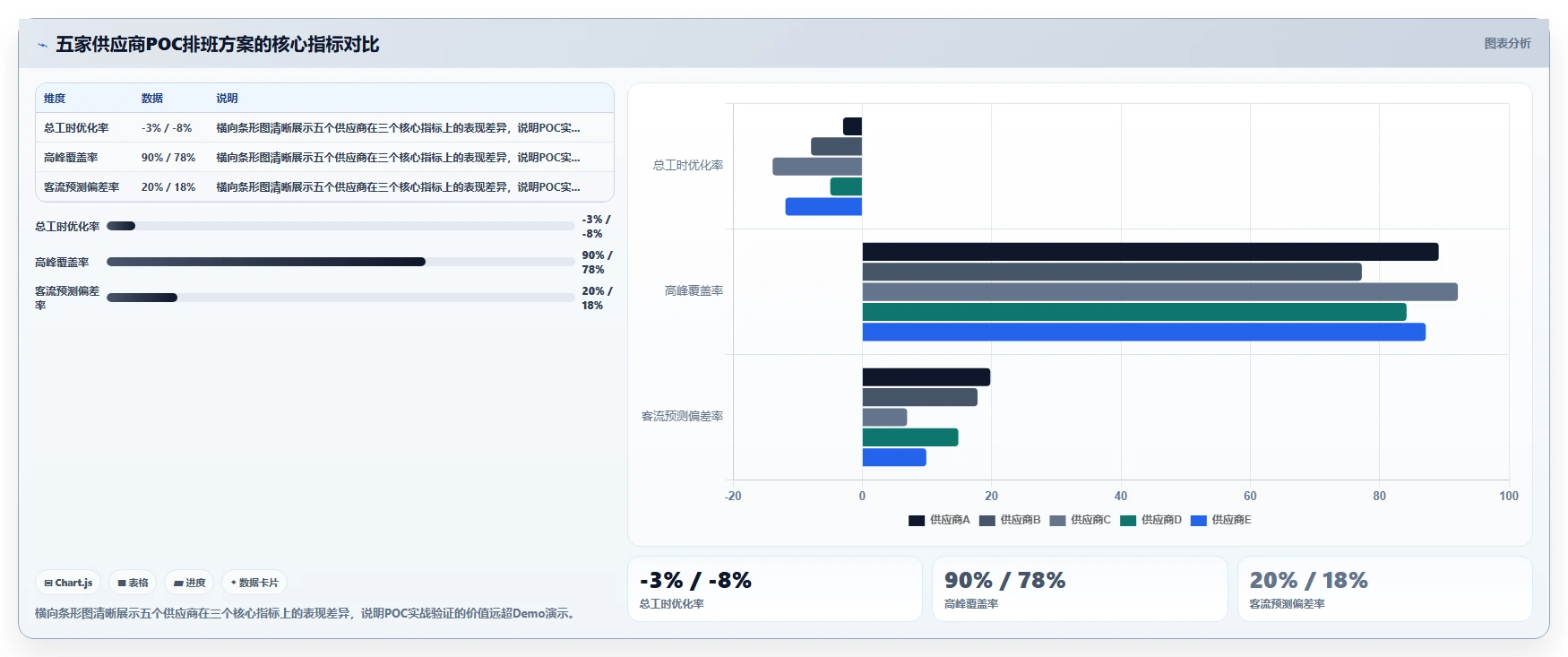Select the 客流预测偏差率 table row label
The image size is (1568, 657).
pyautogui.click(x=82, y=187)
